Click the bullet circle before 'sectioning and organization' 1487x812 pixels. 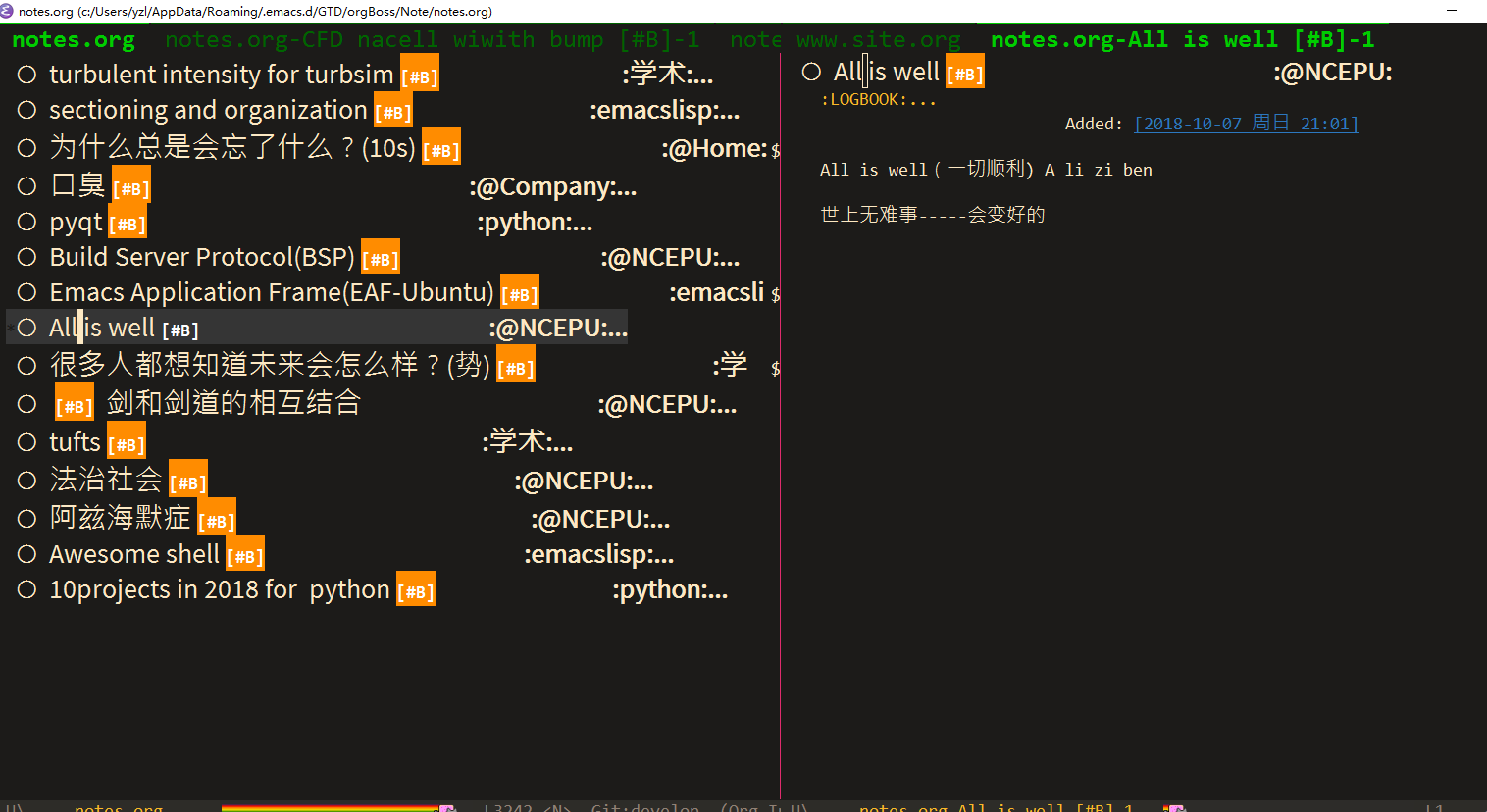[x=27, y=110]
